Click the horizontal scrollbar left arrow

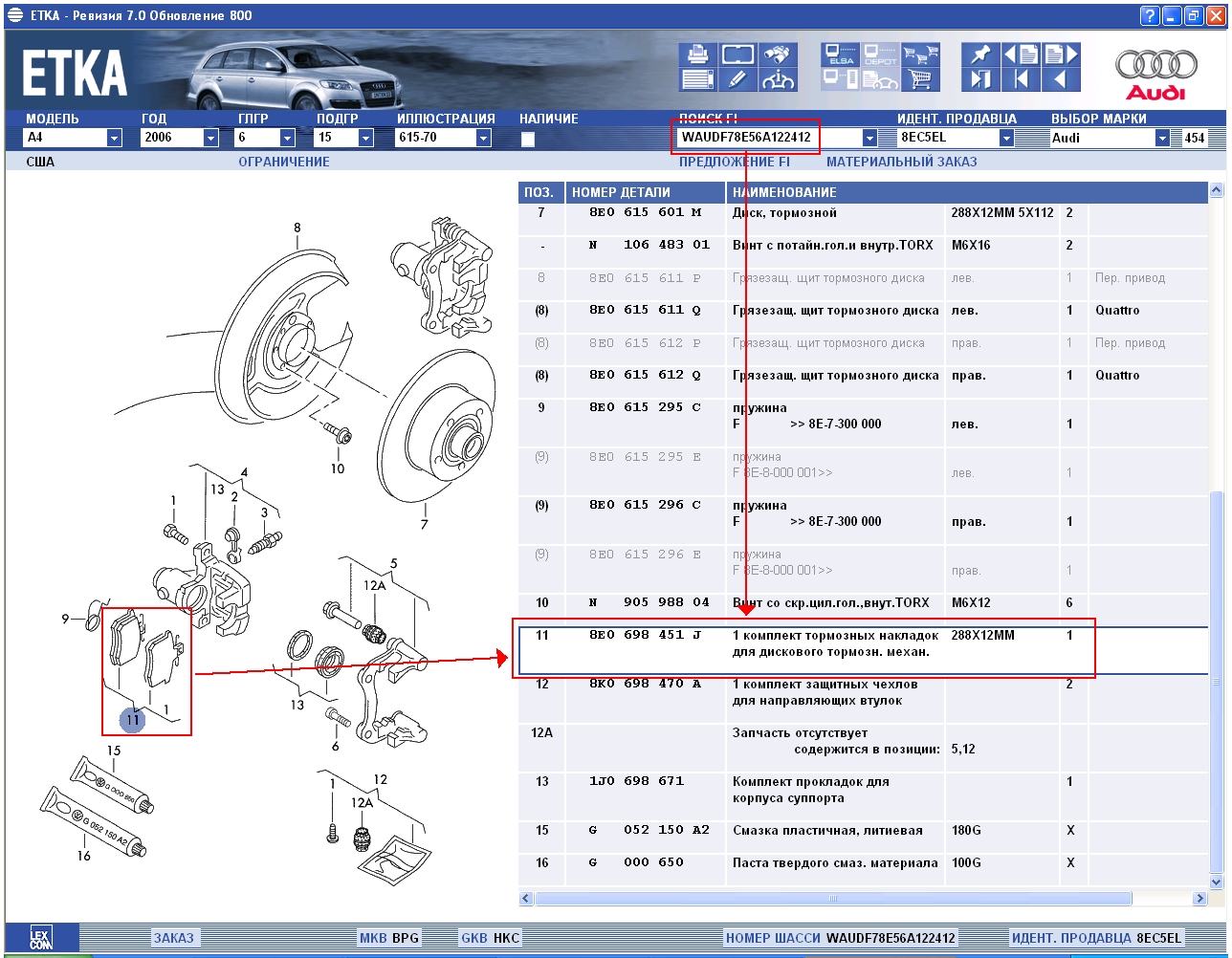click(526, 899)
